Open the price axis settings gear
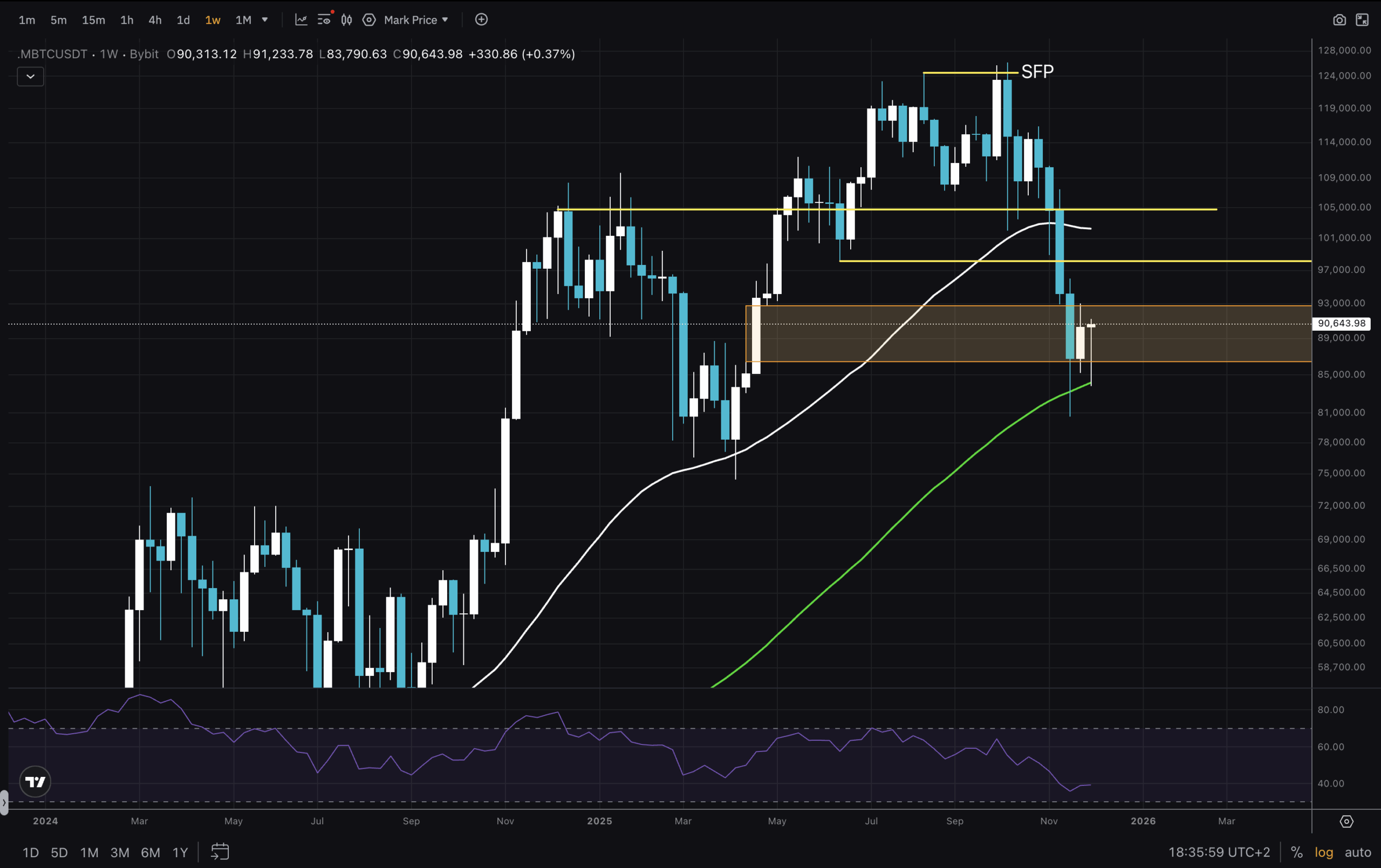Image resolution: width=1381 pixels, height=868 pixels. tap(1346, 822)
